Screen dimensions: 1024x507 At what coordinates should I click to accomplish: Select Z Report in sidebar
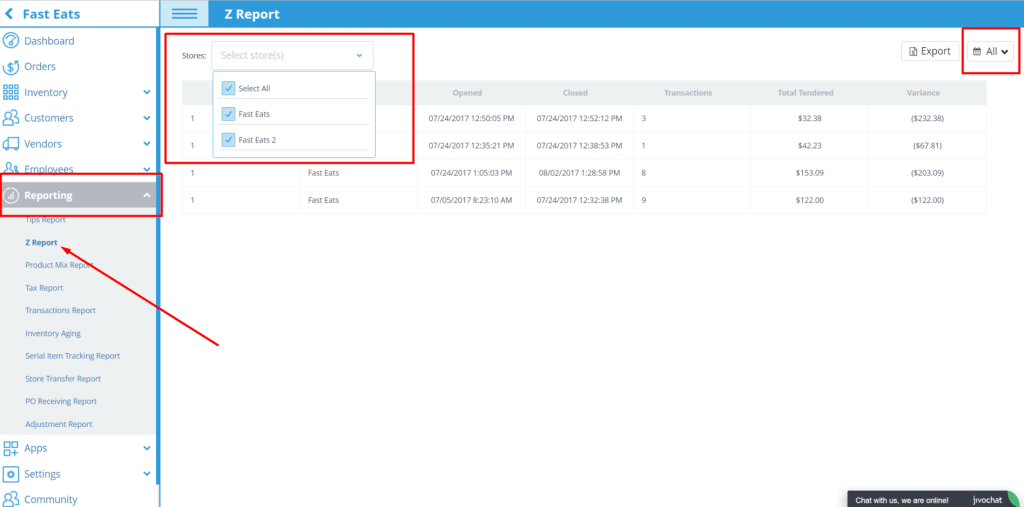point(41,242)
